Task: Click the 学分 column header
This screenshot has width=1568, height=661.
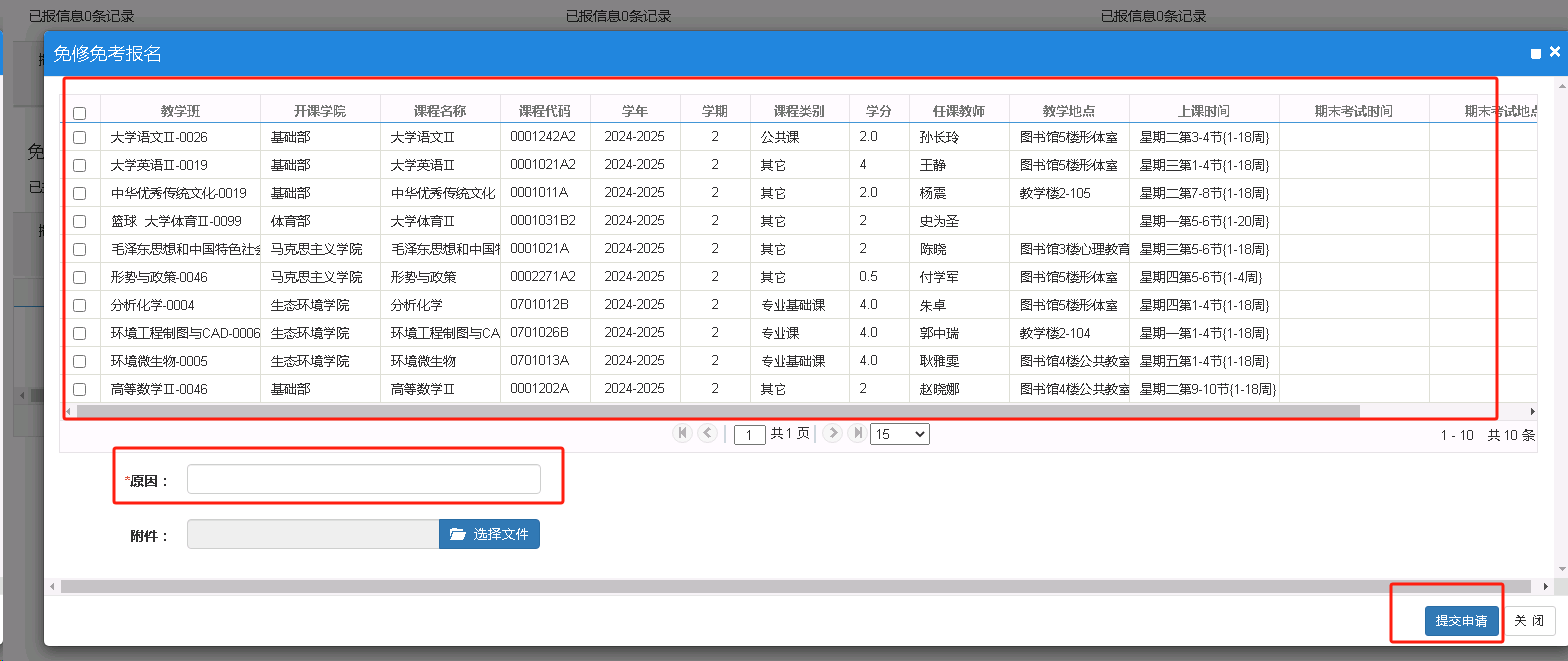Action: click(879, 111)
